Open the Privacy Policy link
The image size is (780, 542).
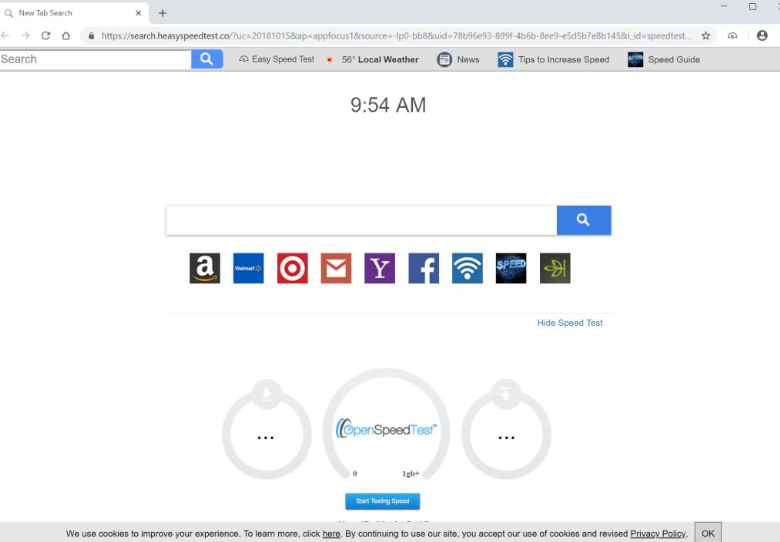point(658,534)
